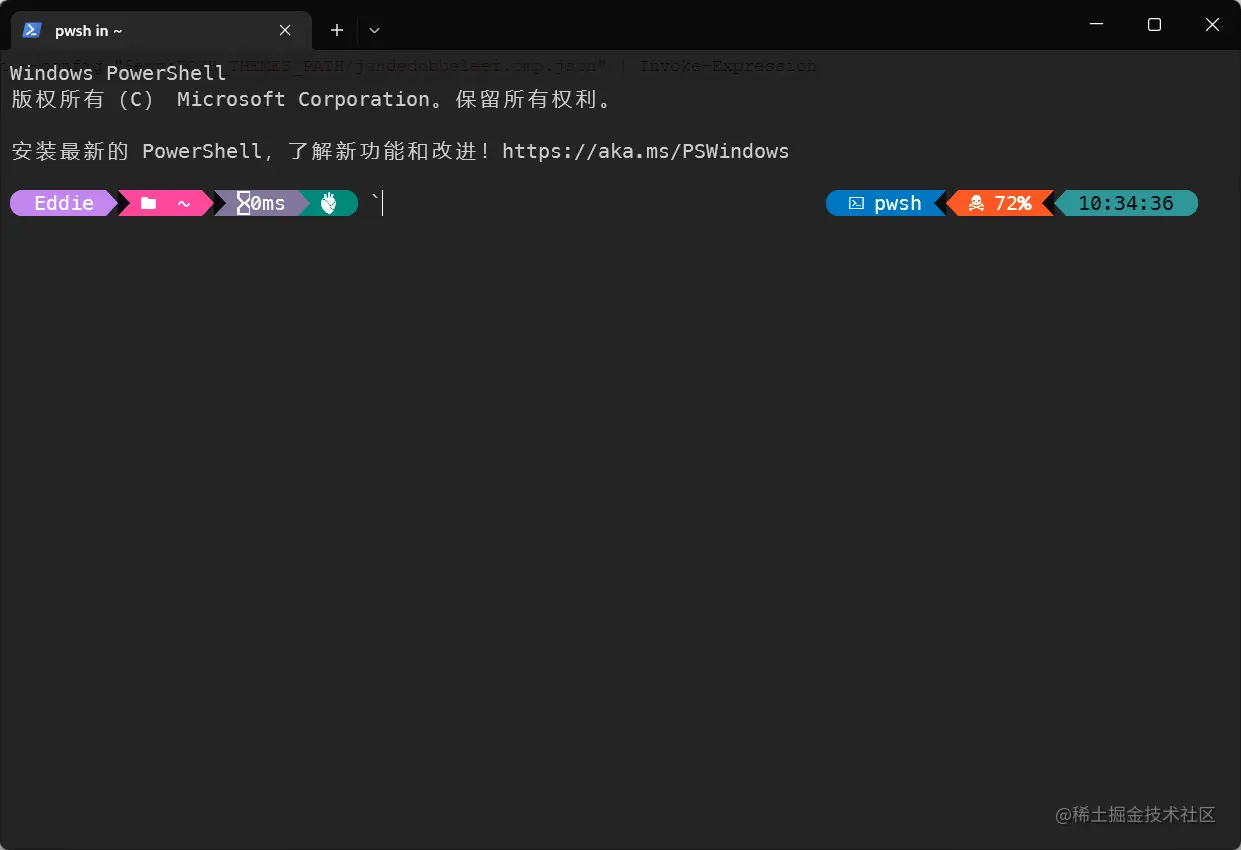Viewport: 1241px width, 850px height.
Task: Click the 0ms execution time label
Action: [266, 203]
